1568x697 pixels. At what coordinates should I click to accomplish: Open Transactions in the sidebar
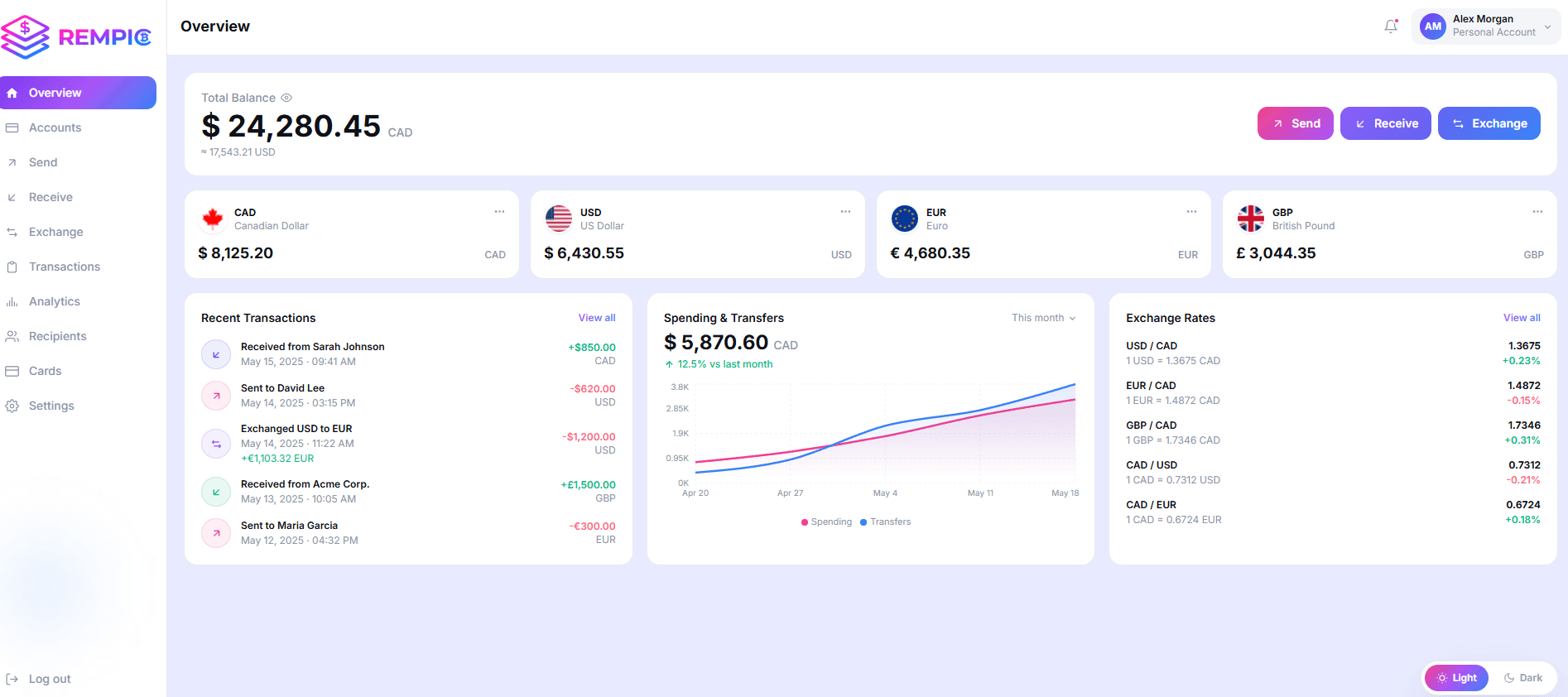coord(79,267)
